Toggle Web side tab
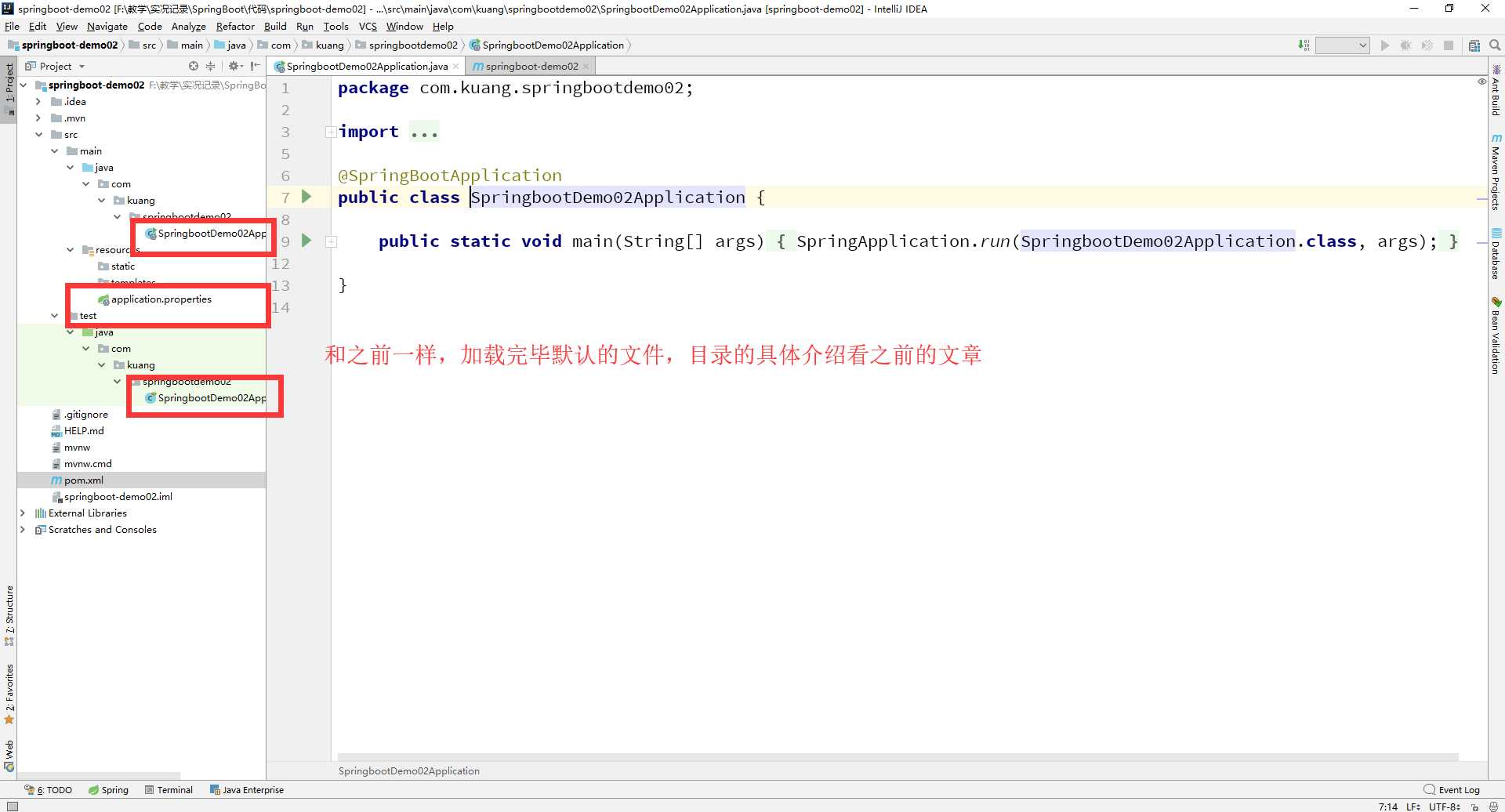1505x812 pixels. [x=9, y=755]
